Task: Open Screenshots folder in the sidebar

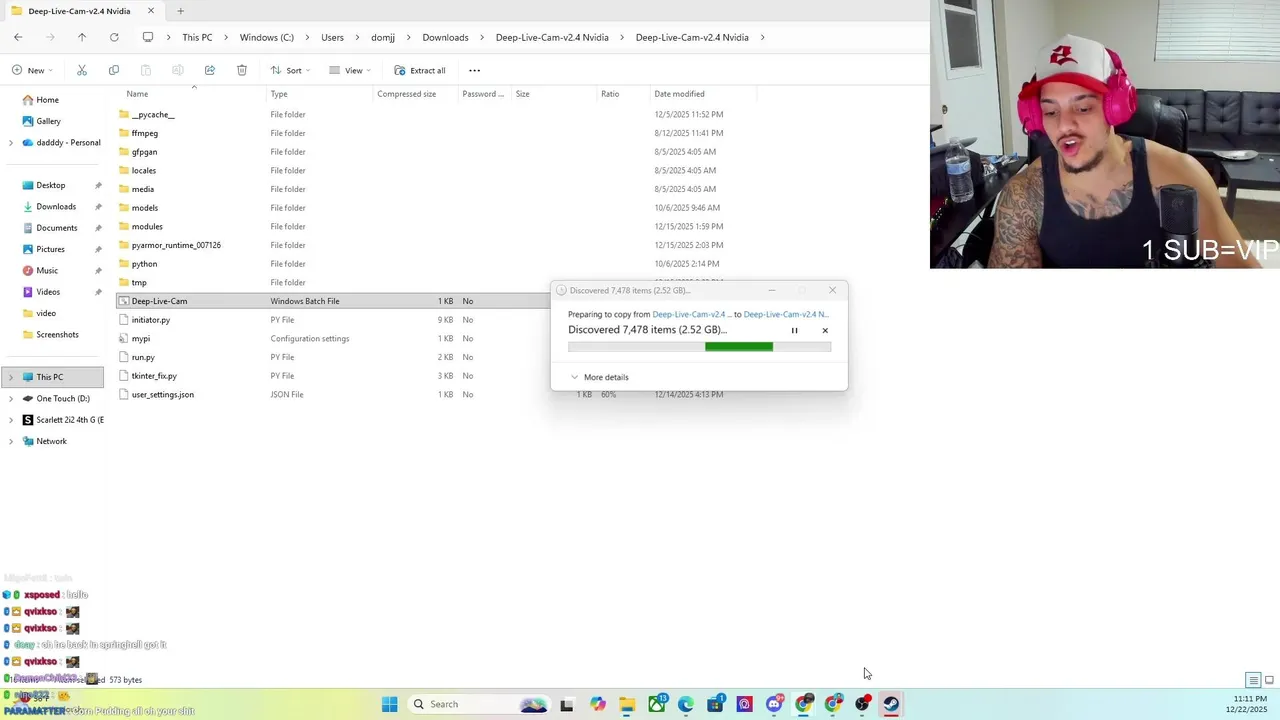Action: tap(57, 334)
